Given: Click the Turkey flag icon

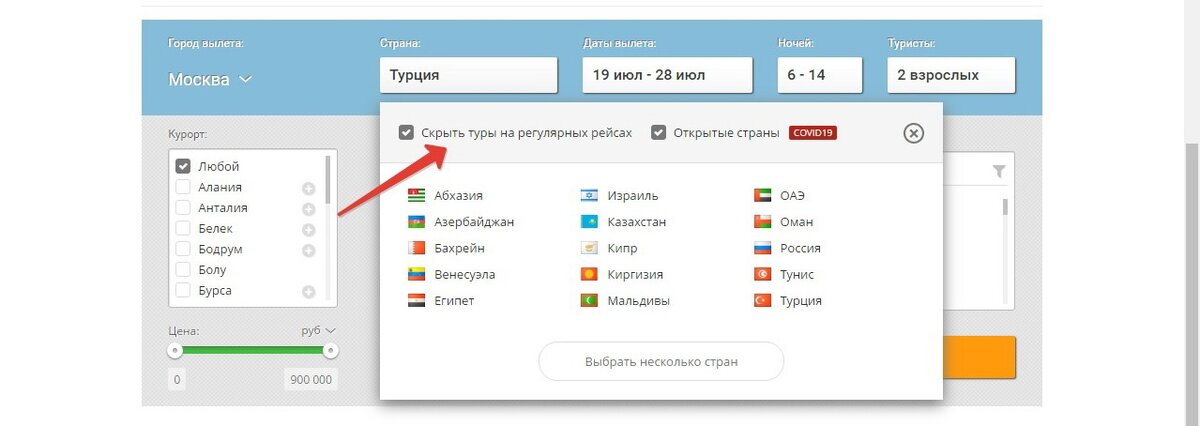Looking at the screenshot, I should pos(762,300).
